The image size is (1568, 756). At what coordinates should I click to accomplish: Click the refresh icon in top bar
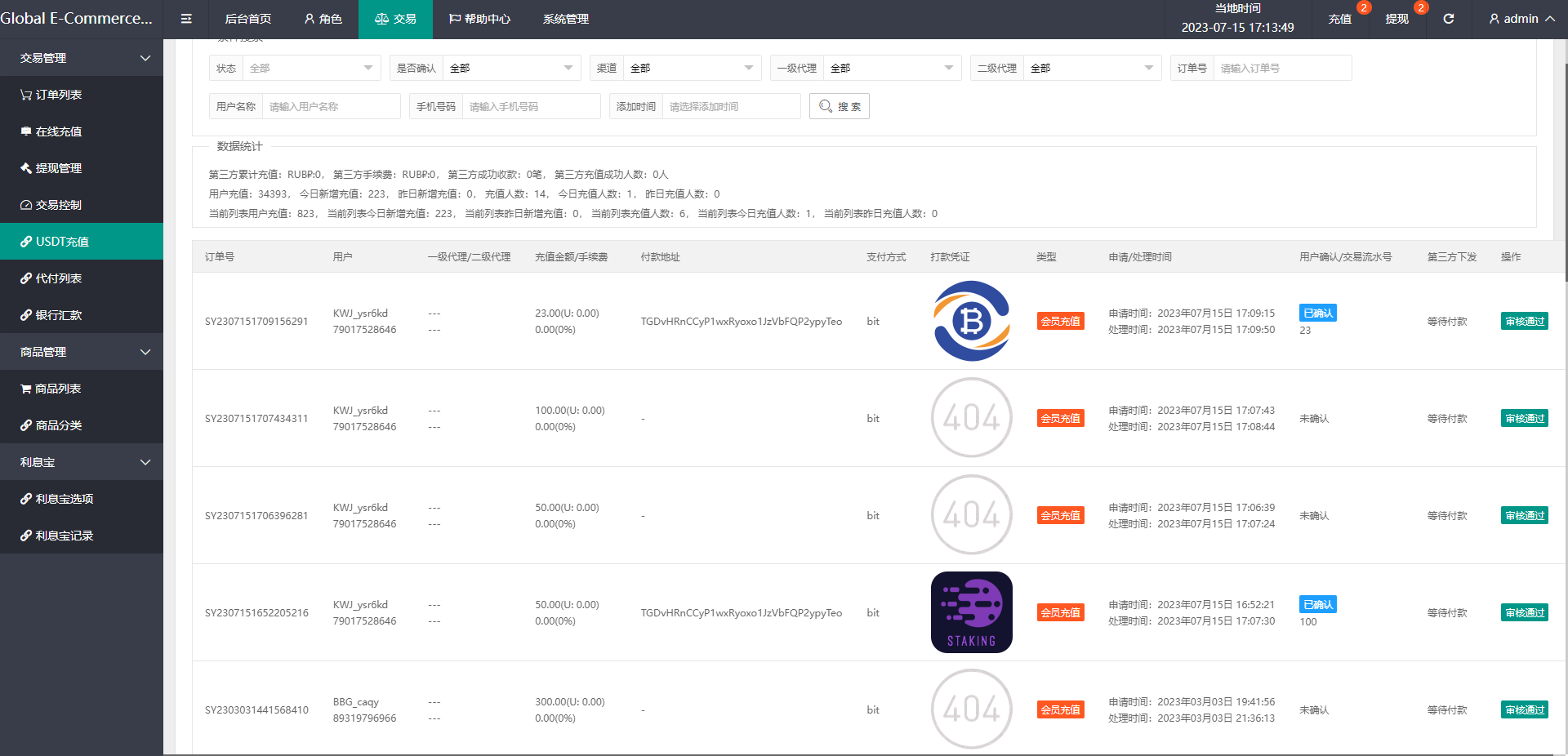click(1448, 19)
